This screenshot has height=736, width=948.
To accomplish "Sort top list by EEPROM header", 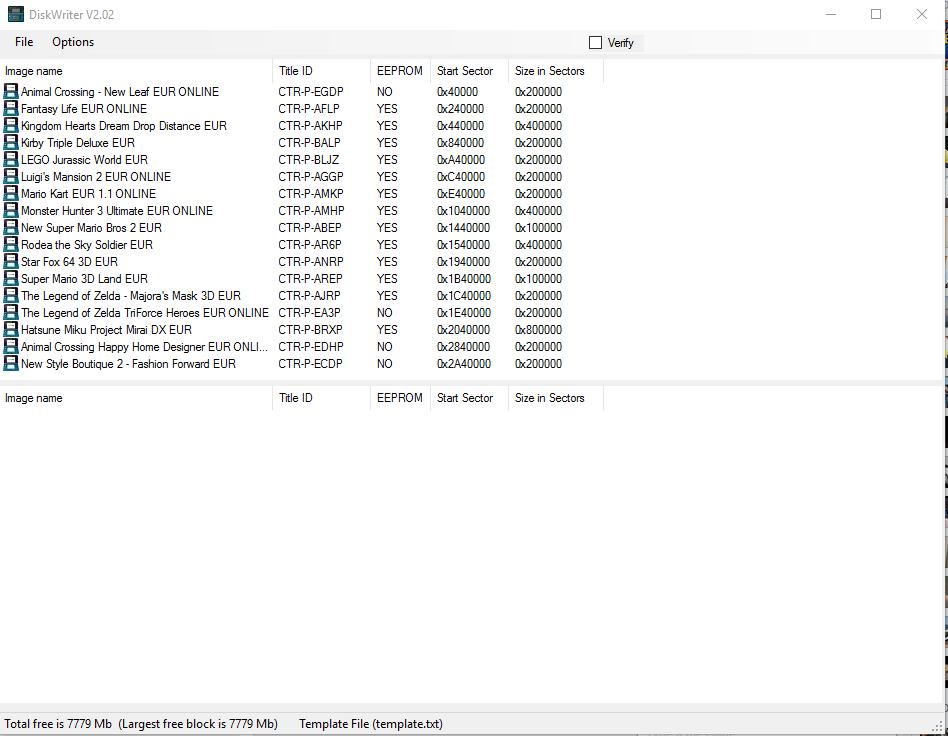I will 400,71.
